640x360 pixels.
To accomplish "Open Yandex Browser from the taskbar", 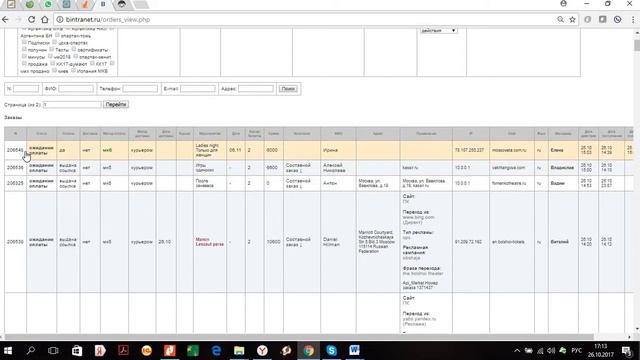I will (262, 350).
